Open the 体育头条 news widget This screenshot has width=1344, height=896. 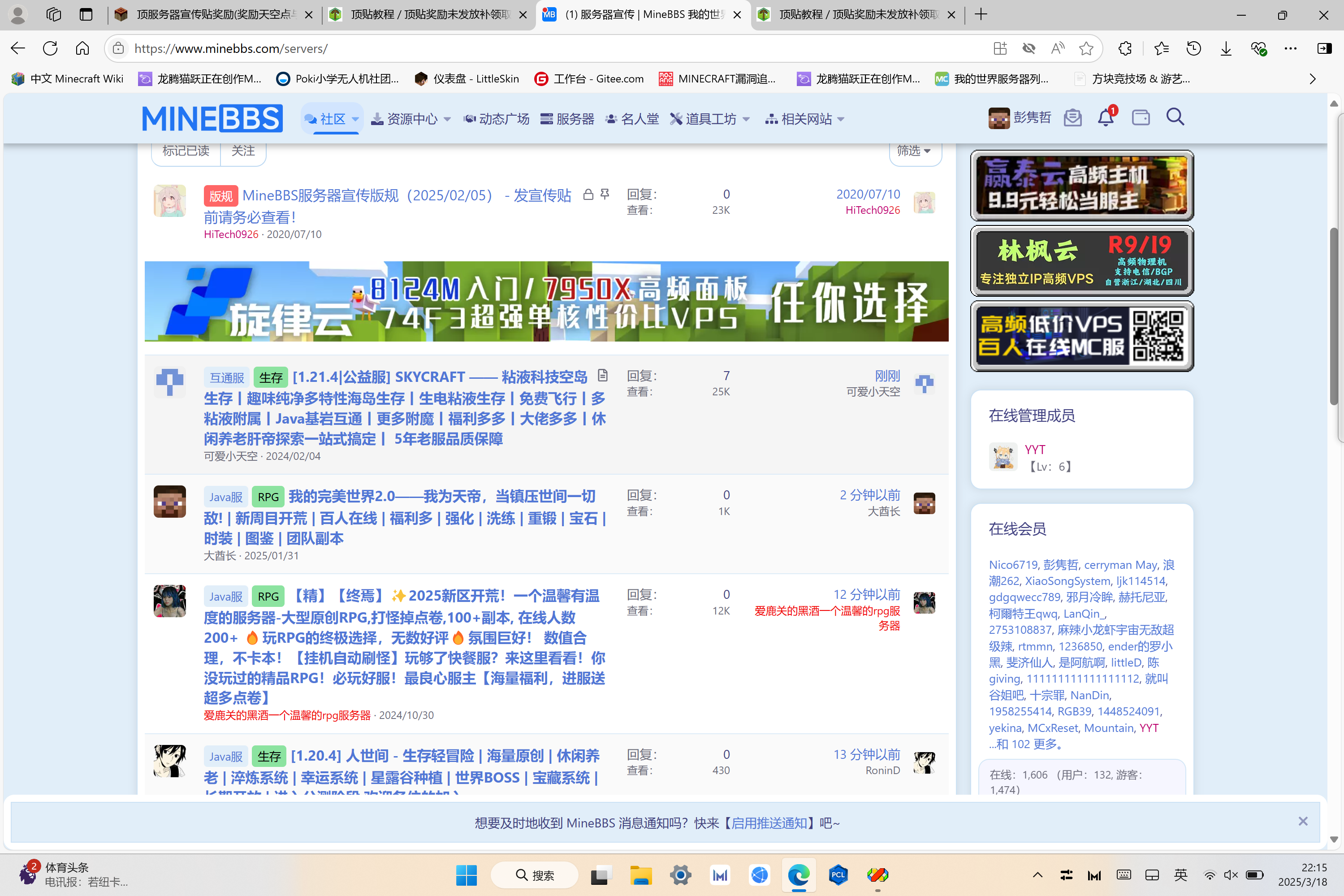[73, 875]
